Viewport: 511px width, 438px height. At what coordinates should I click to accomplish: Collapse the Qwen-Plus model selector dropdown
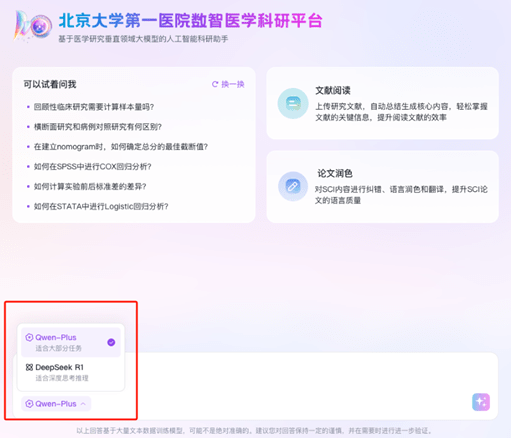tap(56, 404)
